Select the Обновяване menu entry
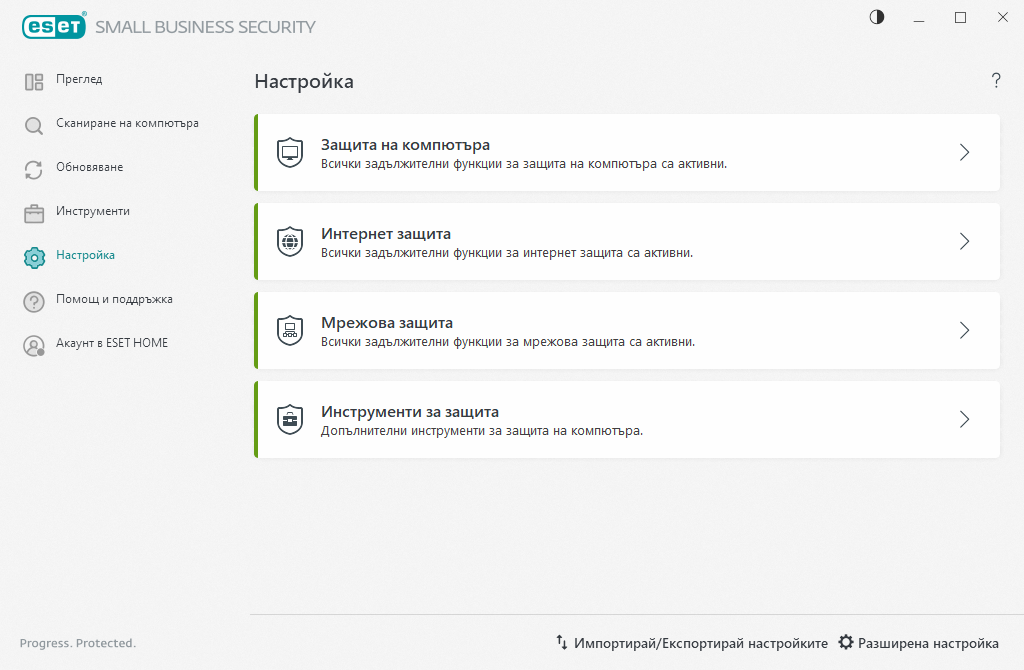Image resolution: width=1024 pixels, height=670 pixels. (x=89, y=167)
